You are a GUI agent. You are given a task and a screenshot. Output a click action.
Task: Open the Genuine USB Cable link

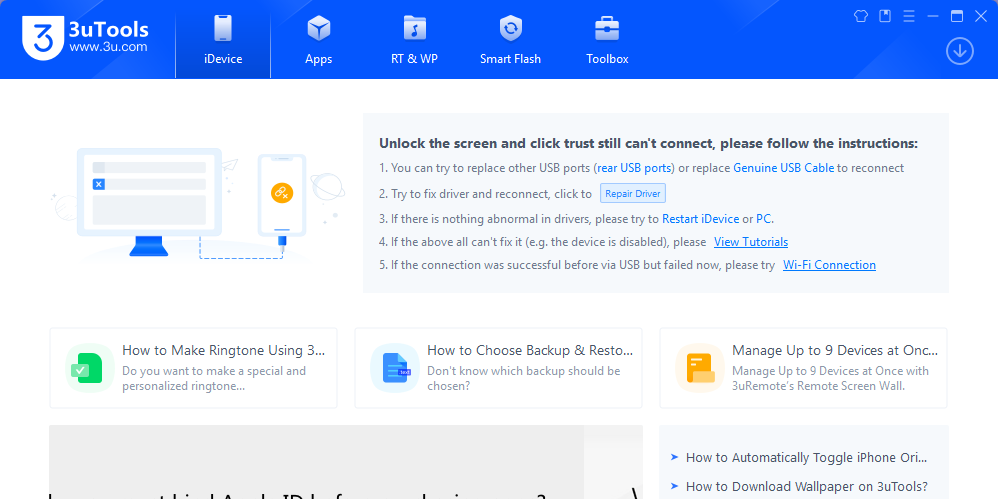[x=783, y=168]
